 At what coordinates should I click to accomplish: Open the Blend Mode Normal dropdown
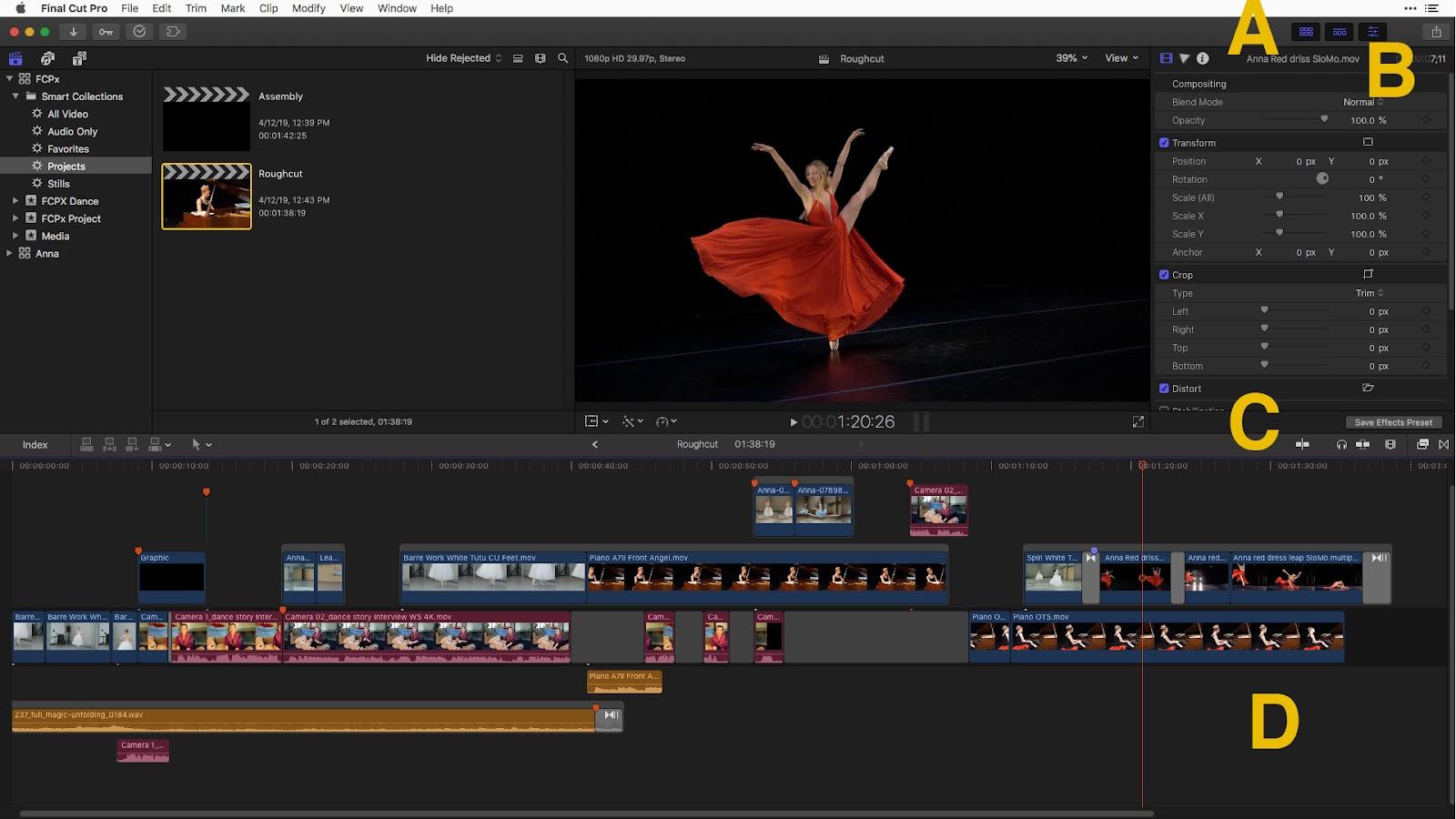1363,102
